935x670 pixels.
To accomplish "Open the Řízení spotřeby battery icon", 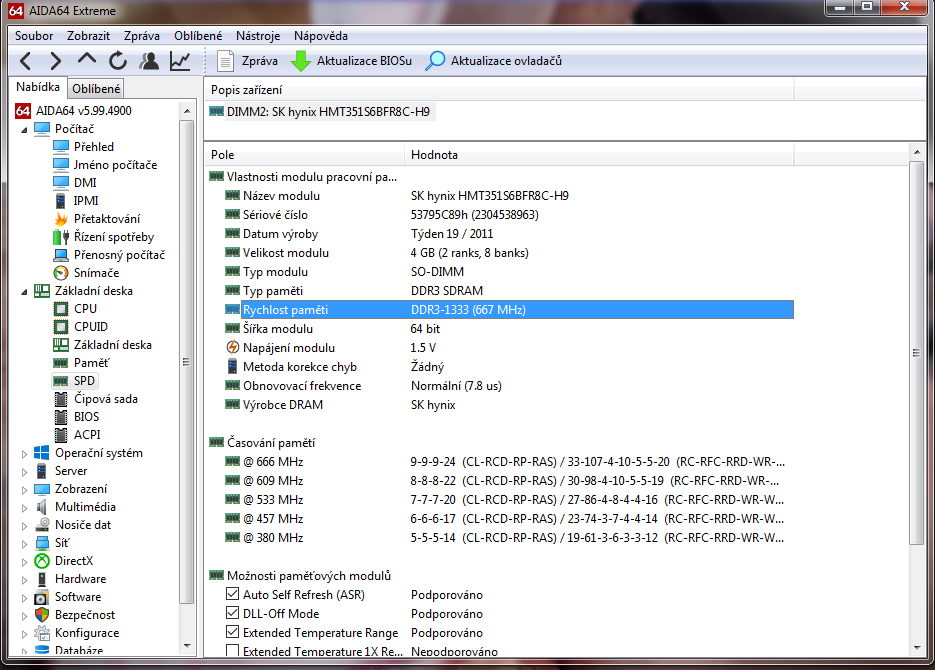I will [x=61, y=237].
